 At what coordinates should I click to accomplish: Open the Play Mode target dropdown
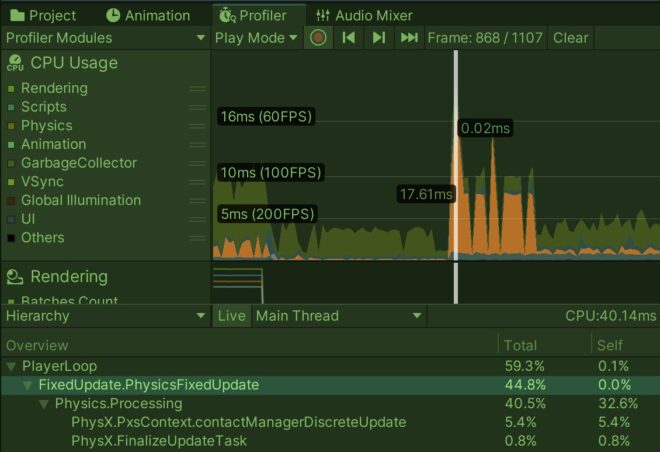[257, 38]
